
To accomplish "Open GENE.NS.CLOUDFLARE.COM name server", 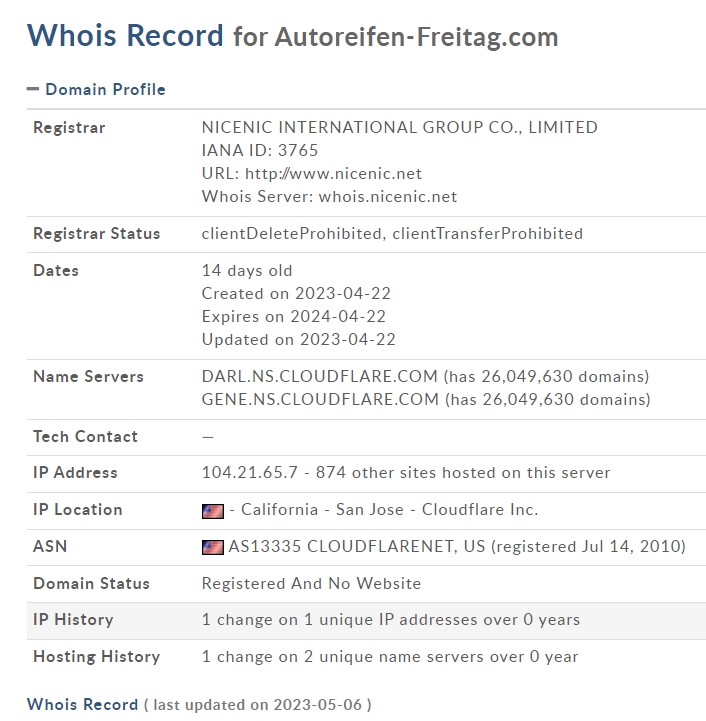I will (x=320, y=399).
